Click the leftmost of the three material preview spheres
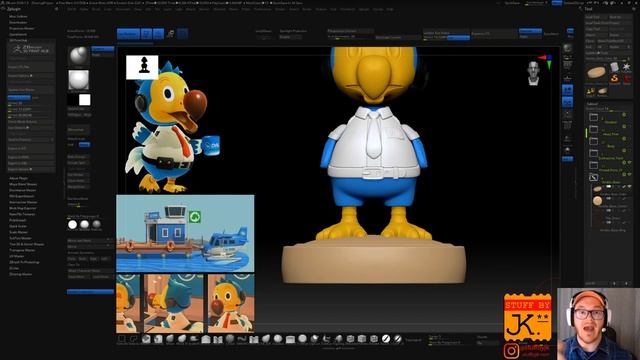The width and height of the screenshot is (640, 360). pos(73,224)
